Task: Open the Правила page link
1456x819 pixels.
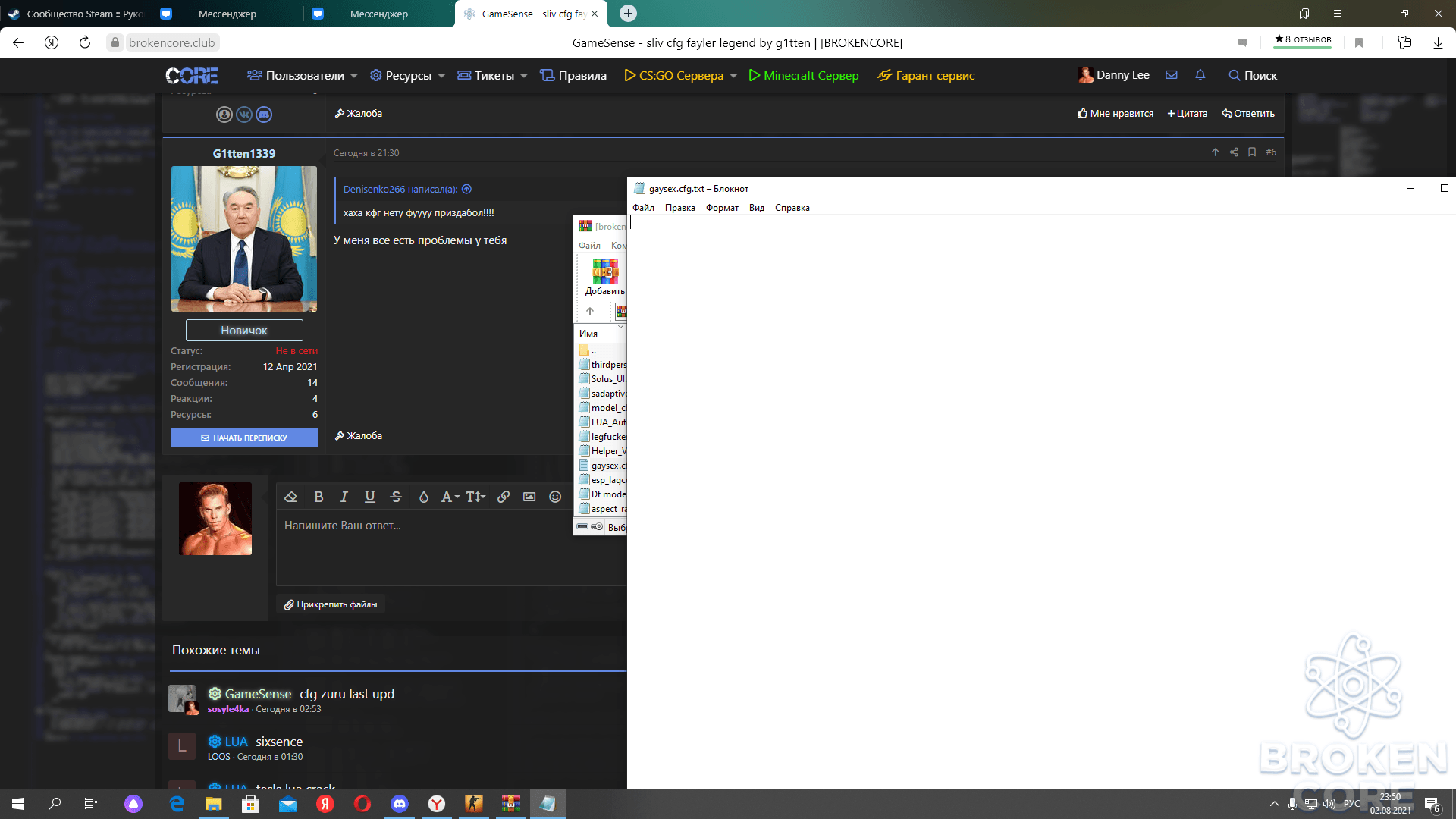Action: tap(573, 75)
